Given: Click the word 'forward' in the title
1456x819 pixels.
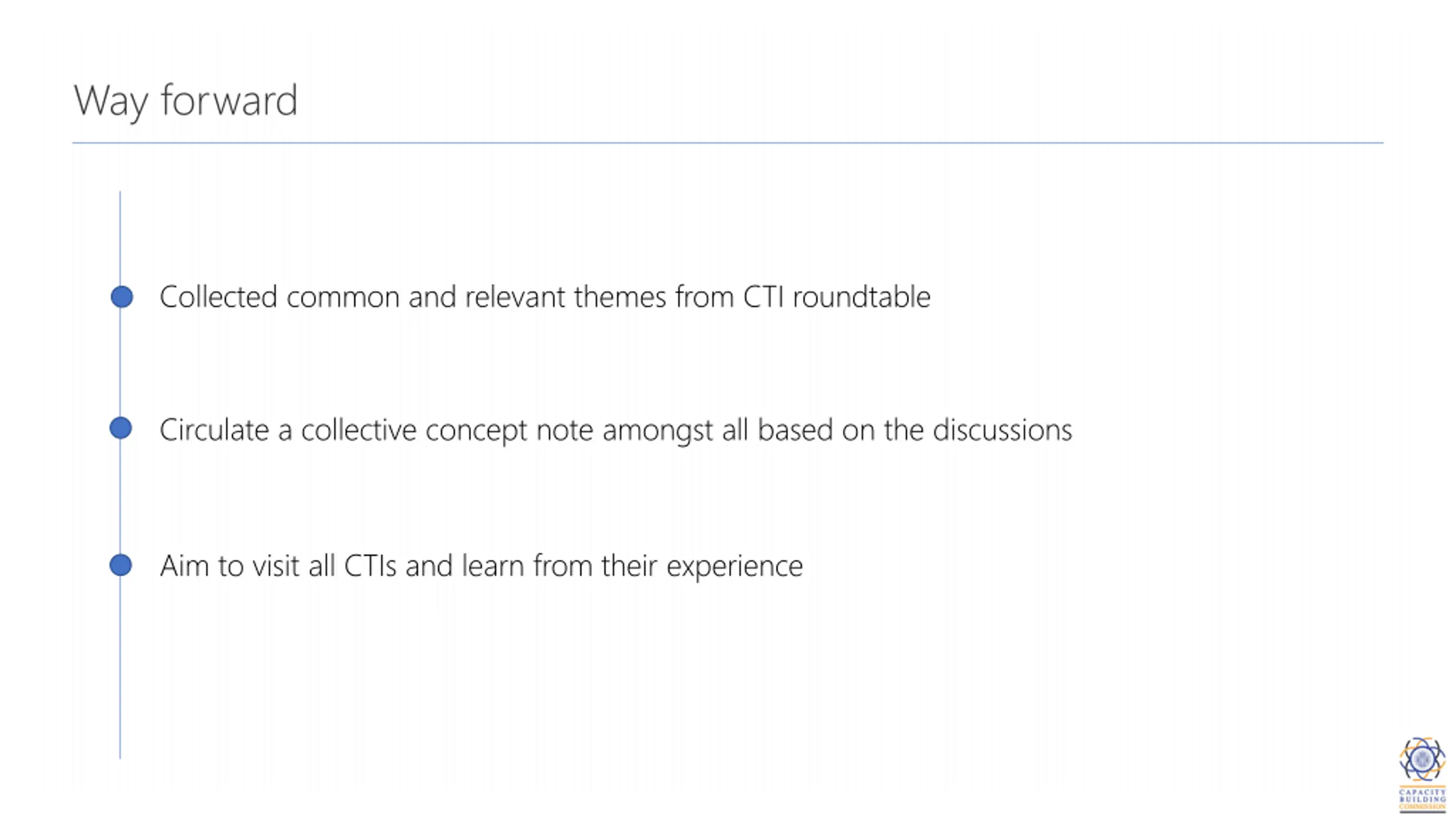Looking at the screenshot, I should (x=229, y=100).
